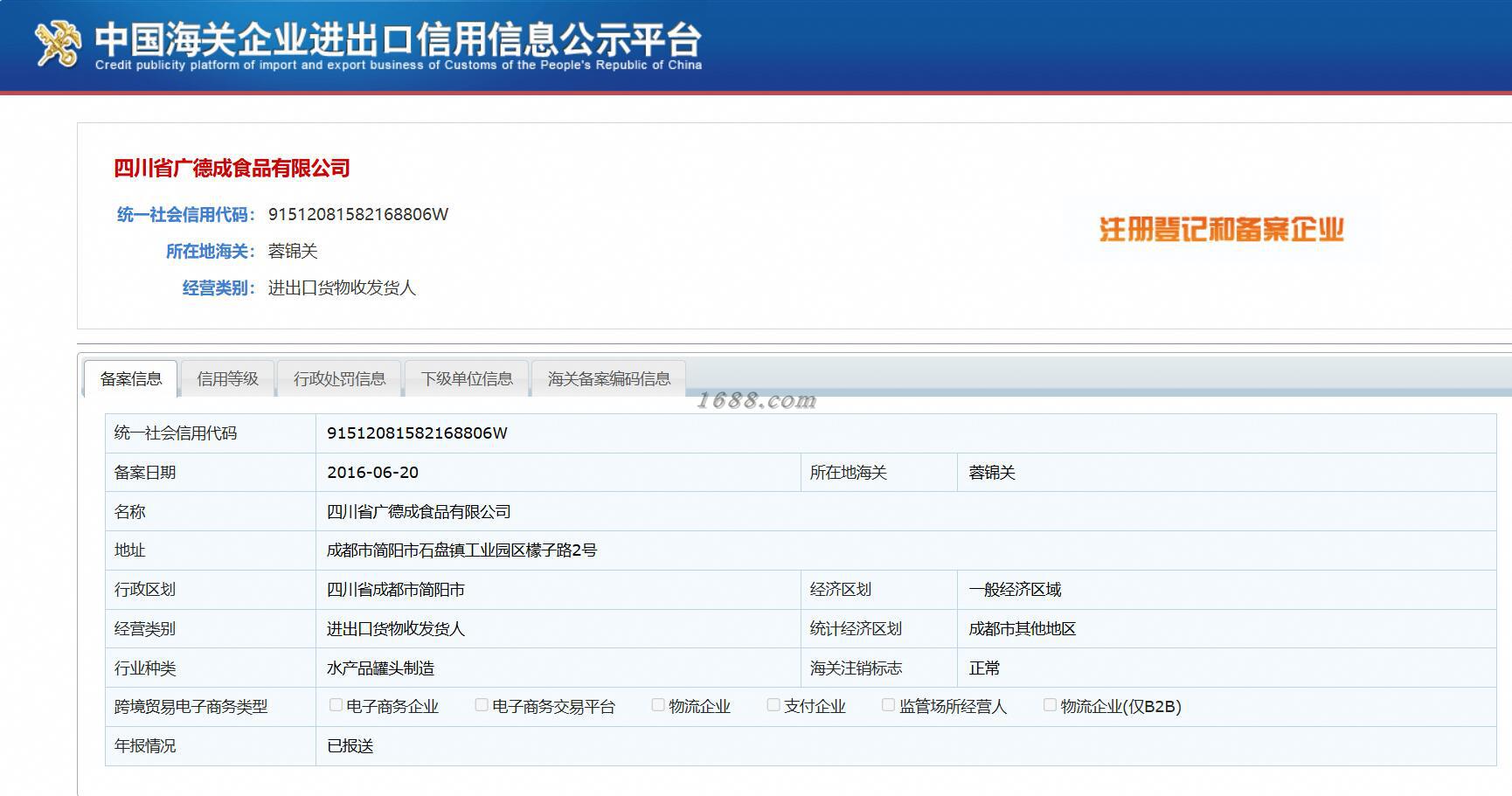1512x796 pixels.
Task: Open the 备案信息 tab
Action: (131, 378)
